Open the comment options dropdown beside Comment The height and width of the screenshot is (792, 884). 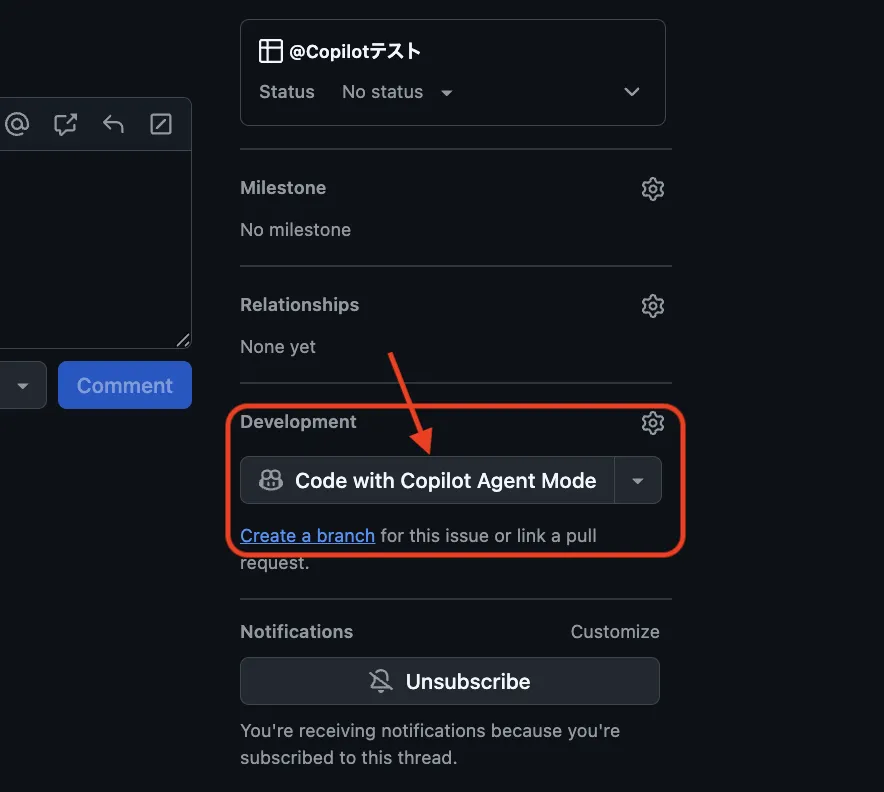23,385
